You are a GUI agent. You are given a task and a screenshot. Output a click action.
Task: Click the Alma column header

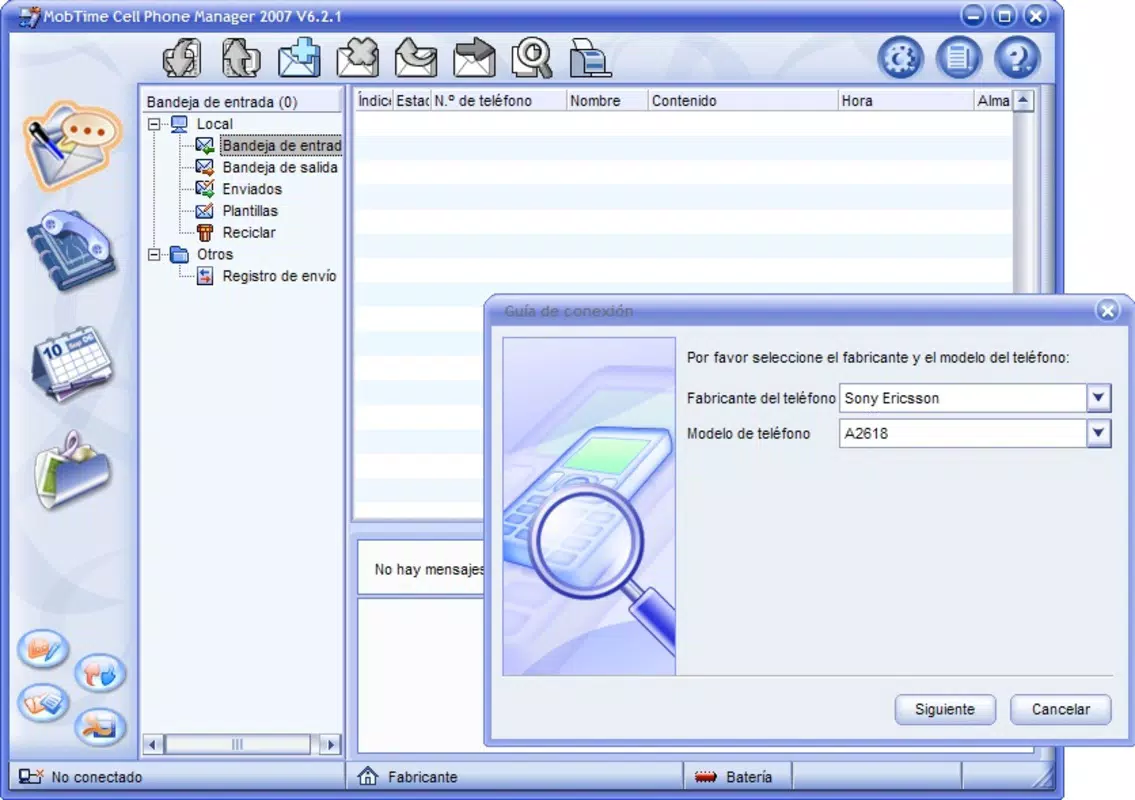(x=993, y=101)
